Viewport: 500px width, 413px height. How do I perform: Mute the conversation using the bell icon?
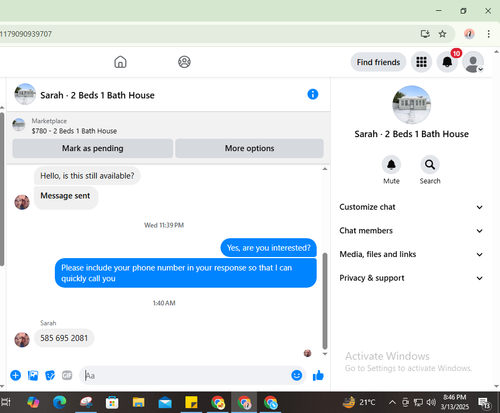coord(391,165)
